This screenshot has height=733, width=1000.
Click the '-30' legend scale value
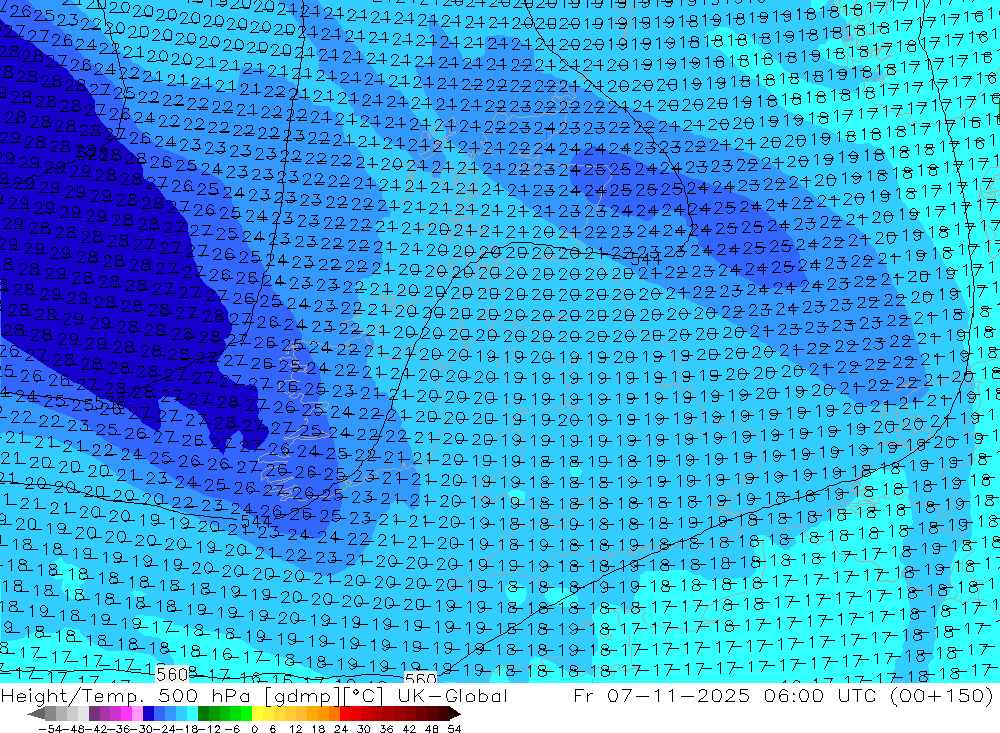tap(140, 729)
